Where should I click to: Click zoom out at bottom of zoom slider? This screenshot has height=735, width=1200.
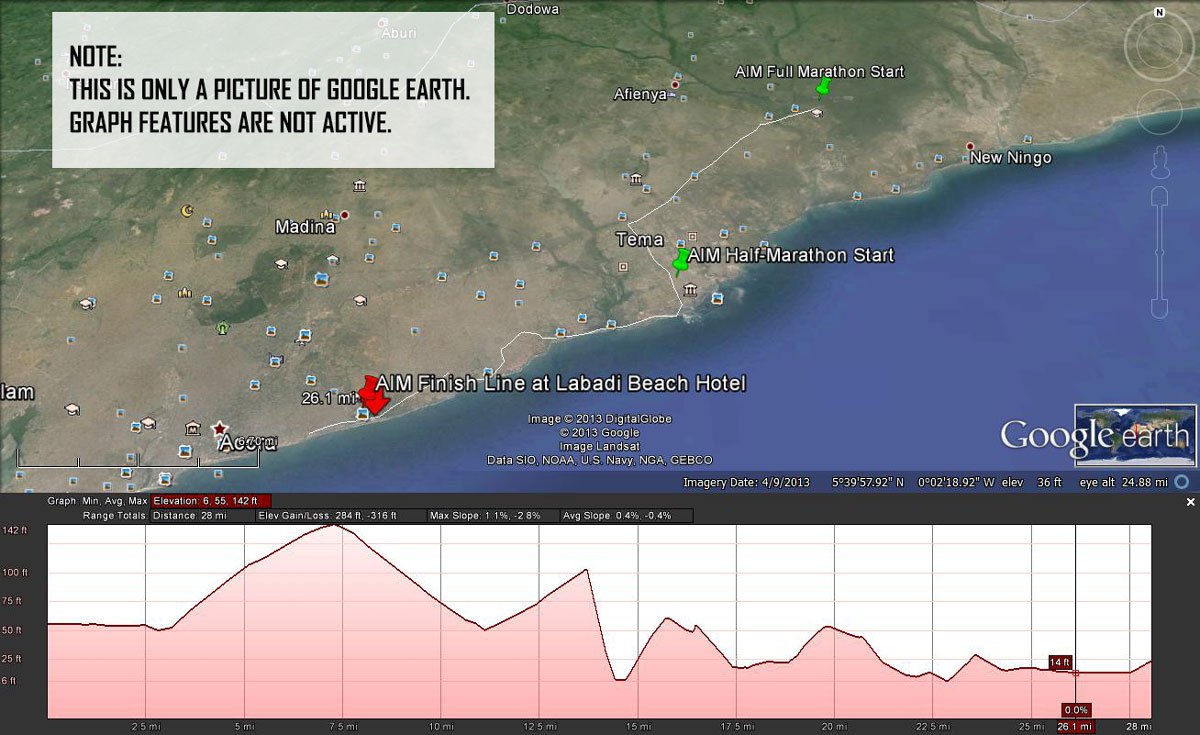pos(1160,308)
